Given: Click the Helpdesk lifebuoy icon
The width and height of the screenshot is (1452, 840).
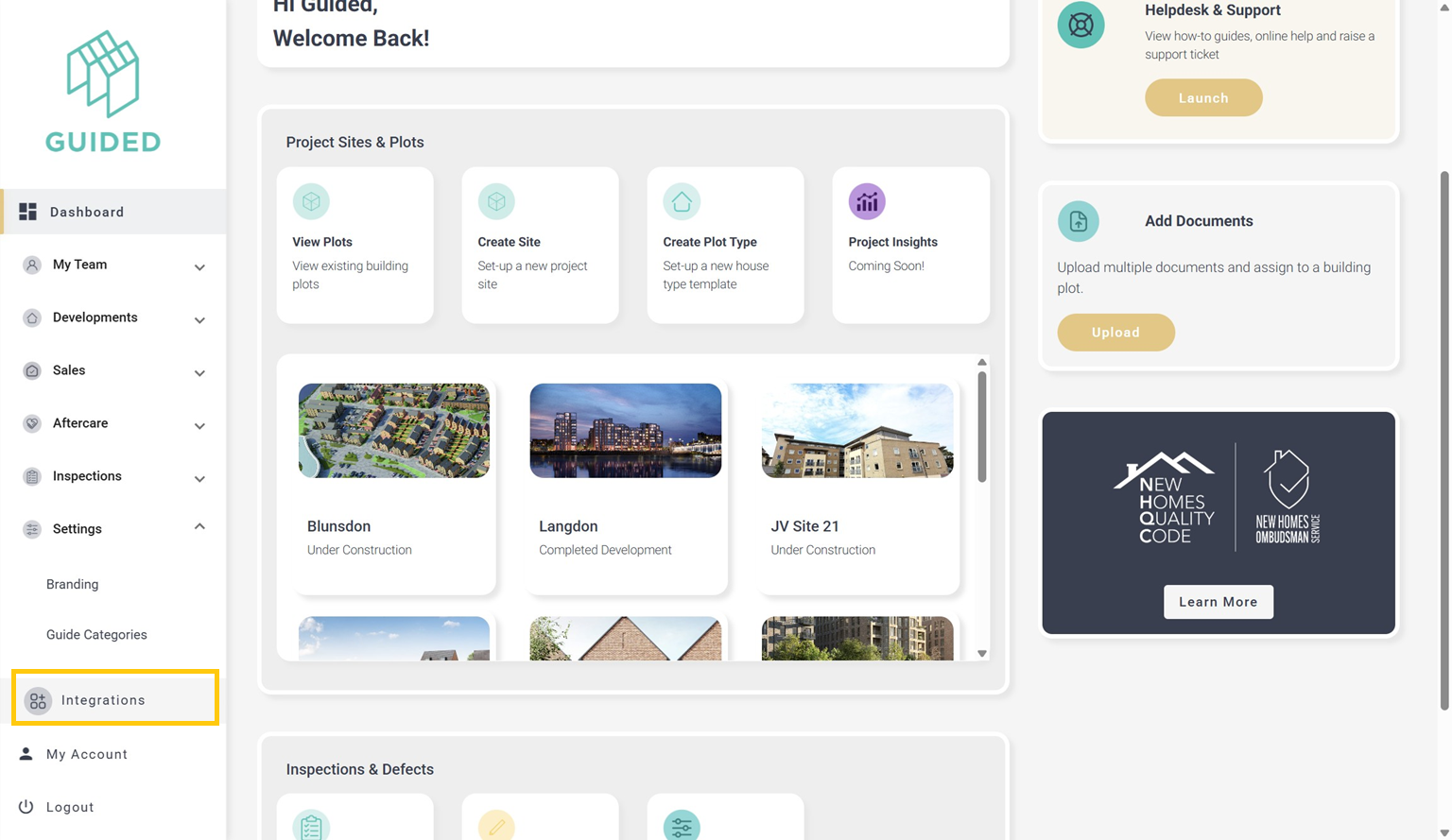Looking at the screenshot, I should tap(1080, 25).
